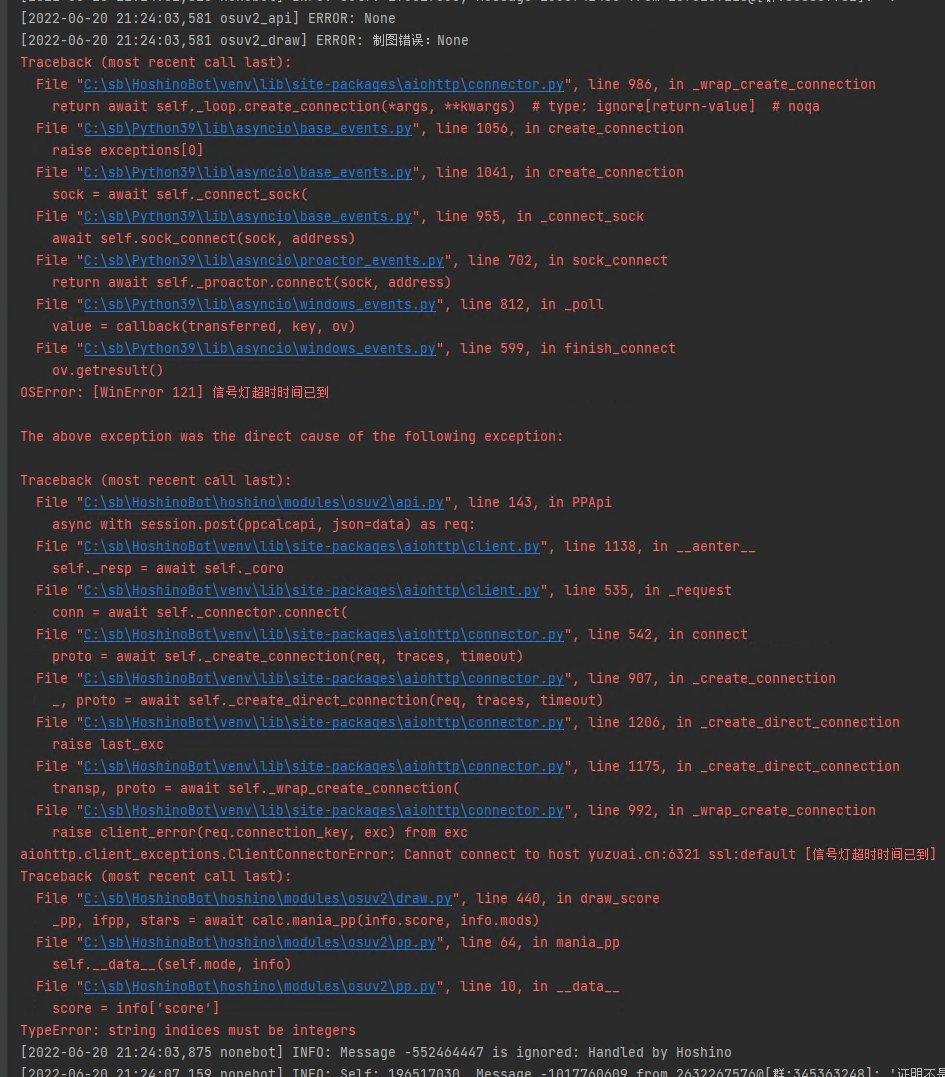945x1077 pixels.
Task: Click the 'Message -552464447 is ignored' log line
Action: [376, 1052]
